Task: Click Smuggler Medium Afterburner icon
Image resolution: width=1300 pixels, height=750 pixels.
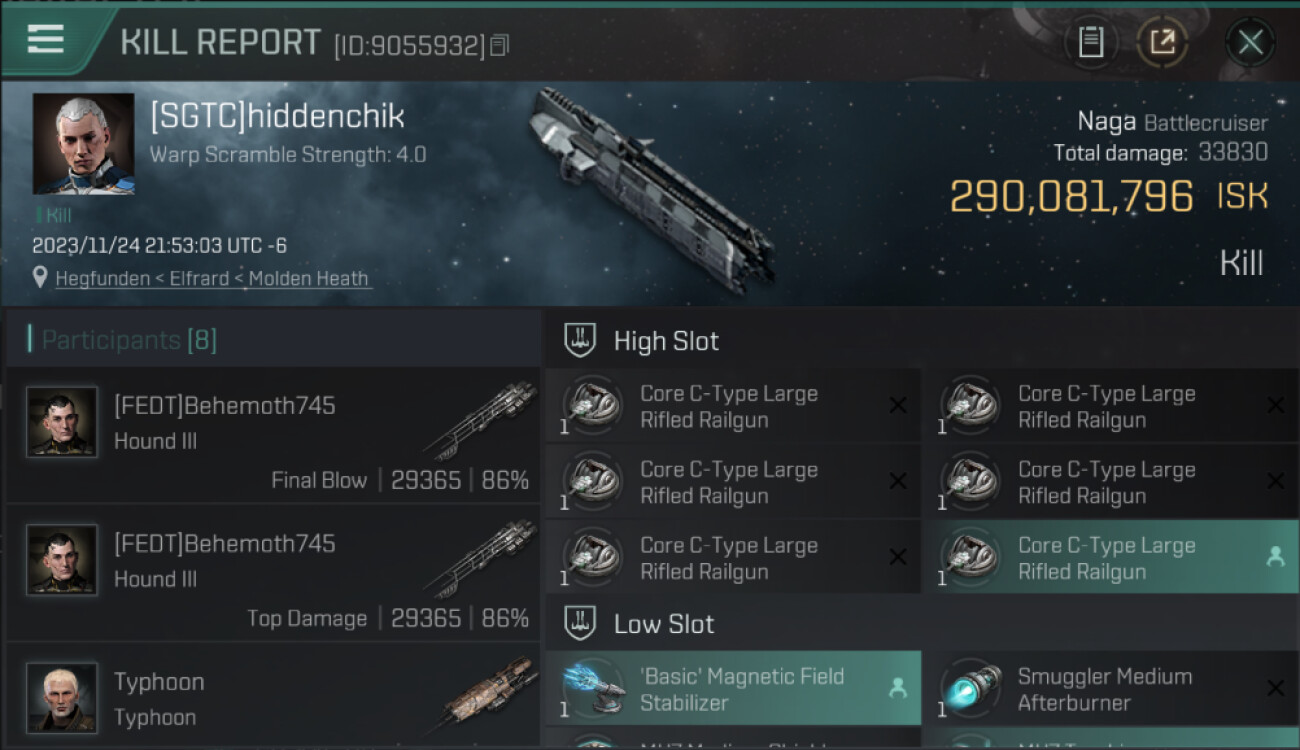Action: pos(971,688)
